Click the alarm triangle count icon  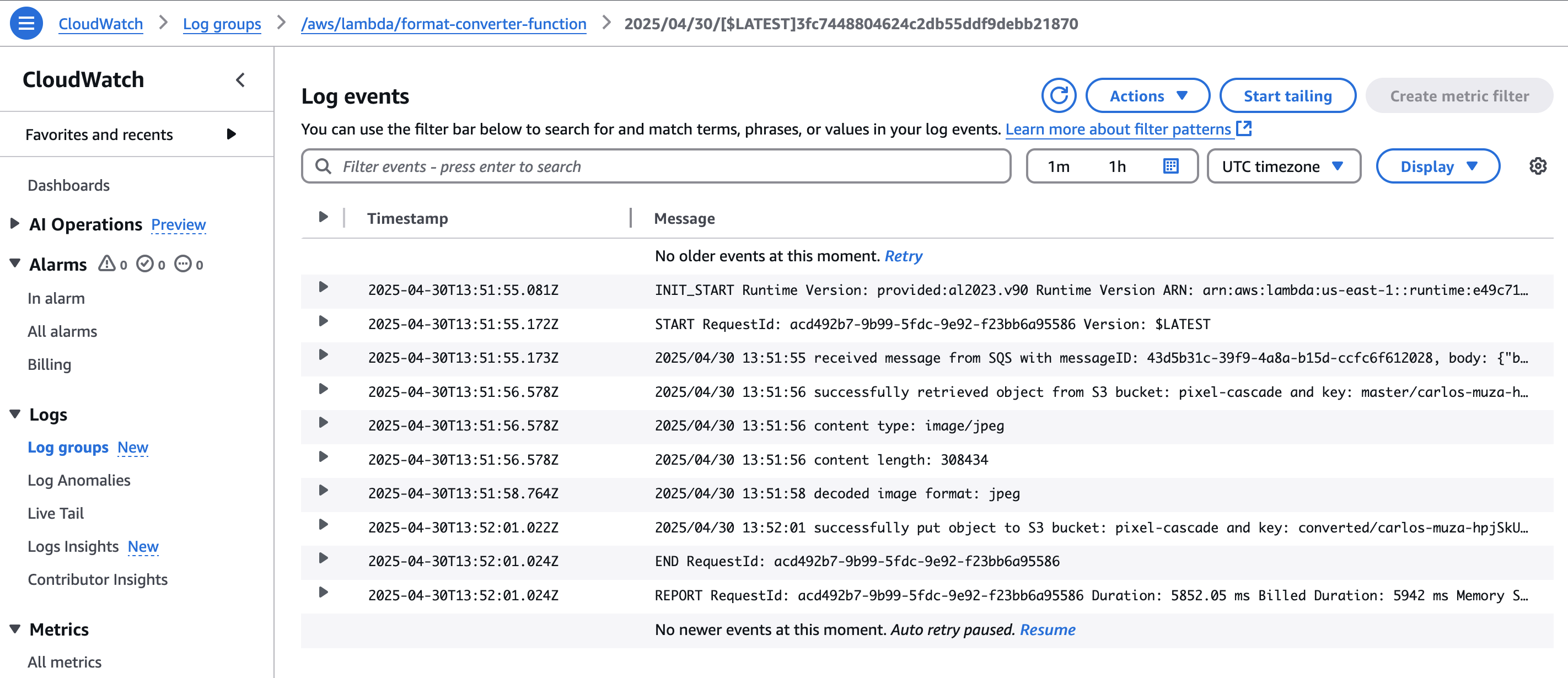[107, 263]
